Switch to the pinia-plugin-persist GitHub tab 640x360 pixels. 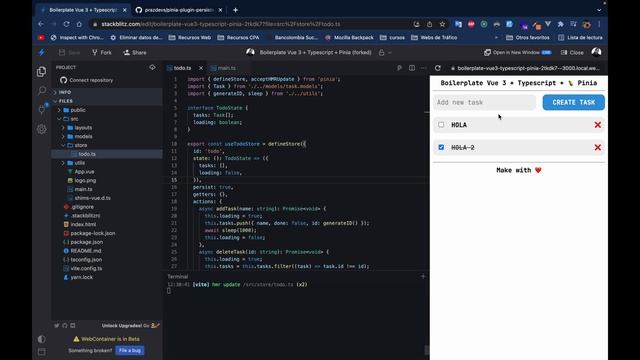coord(178,10)
